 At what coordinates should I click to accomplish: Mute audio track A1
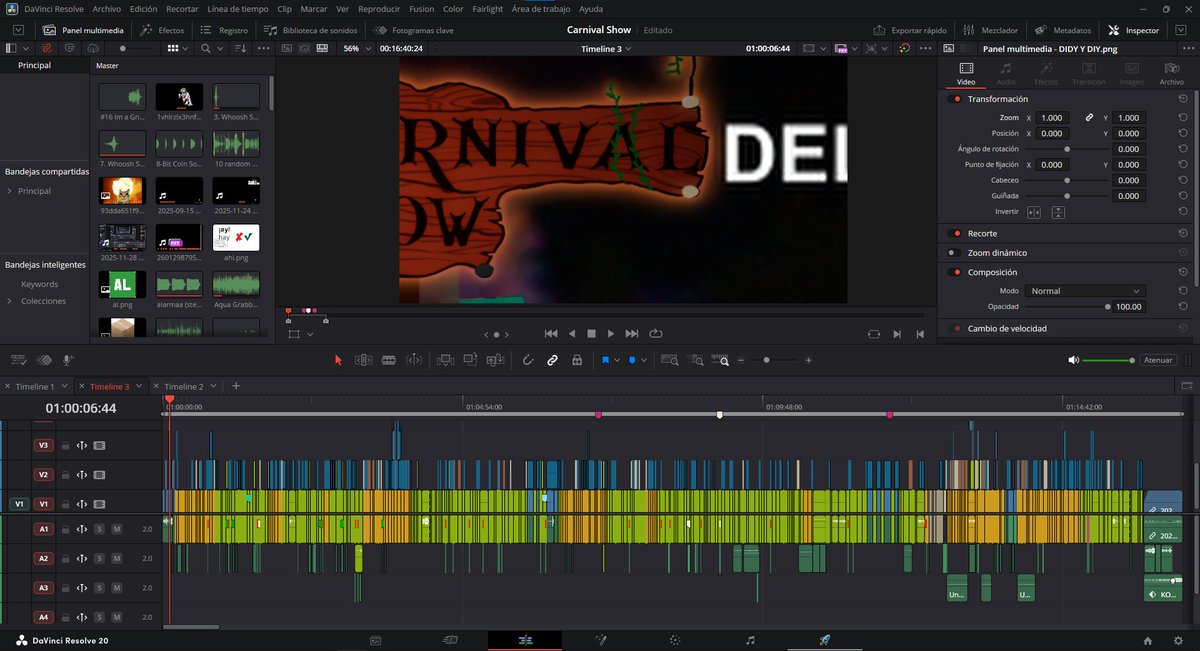click(116, 529)
